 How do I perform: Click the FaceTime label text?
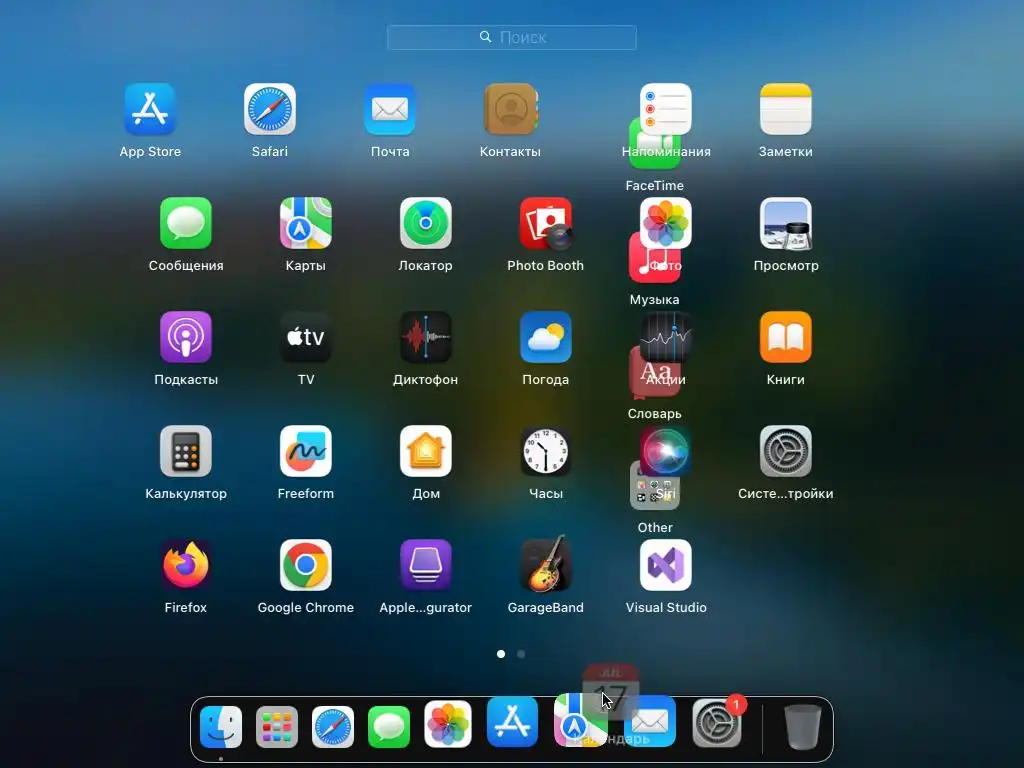[x=654, y=185]
